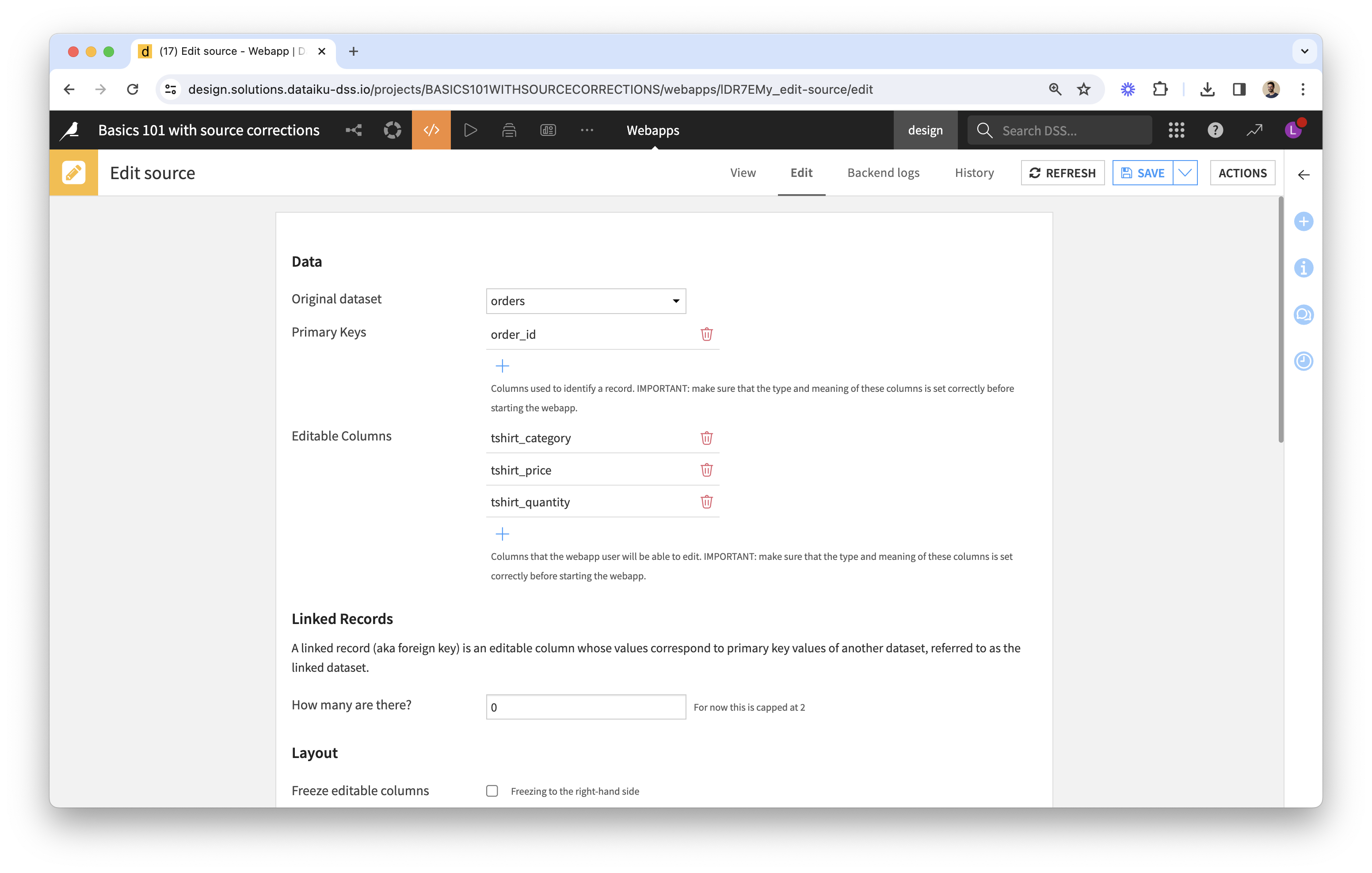Open the Original dataset dropdown showing orders
Image resolution: width=1372 pixels, height=873 pixels.
pyautogui.click(x=585, y=300)
